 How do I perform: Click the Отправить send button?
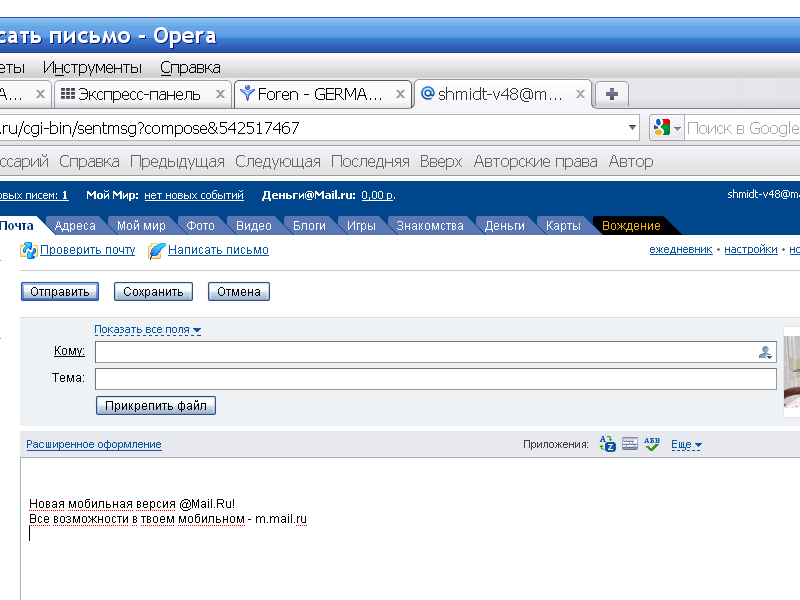(x=60, y=291)
